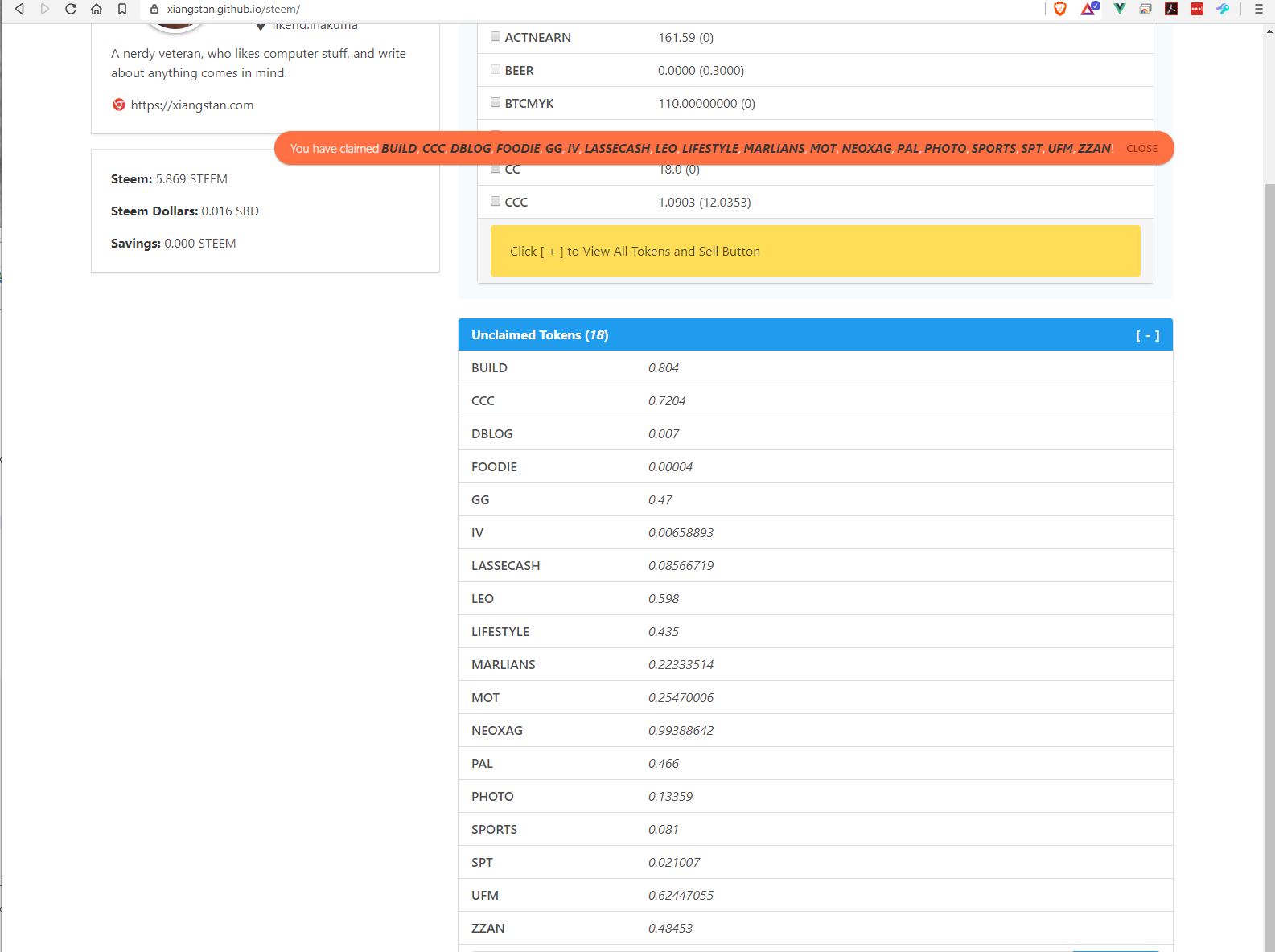Open the browser hamburger menu

tap(1259, 9)
